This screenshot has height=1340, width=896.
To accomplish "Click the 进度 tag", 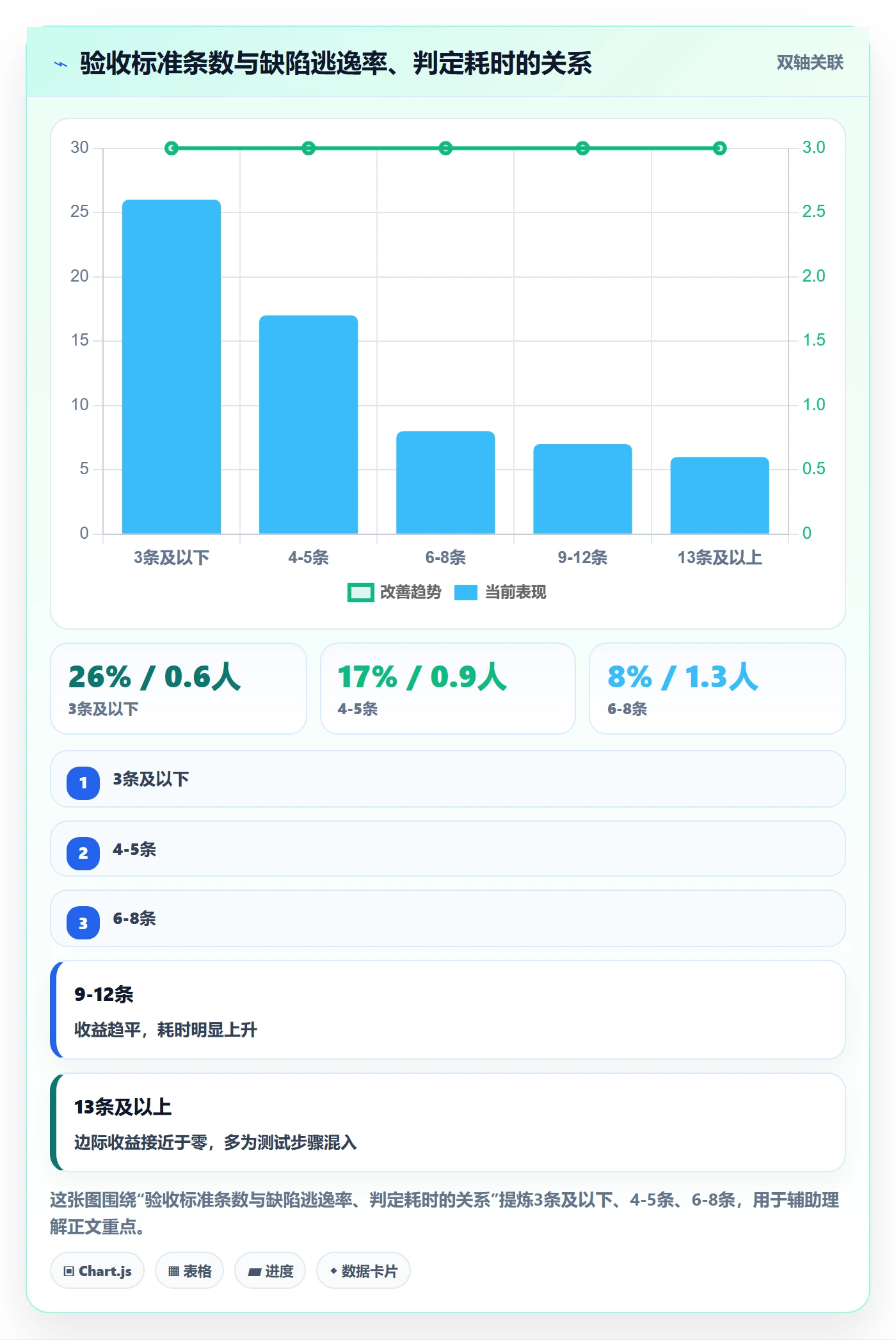I will 270,1271.
